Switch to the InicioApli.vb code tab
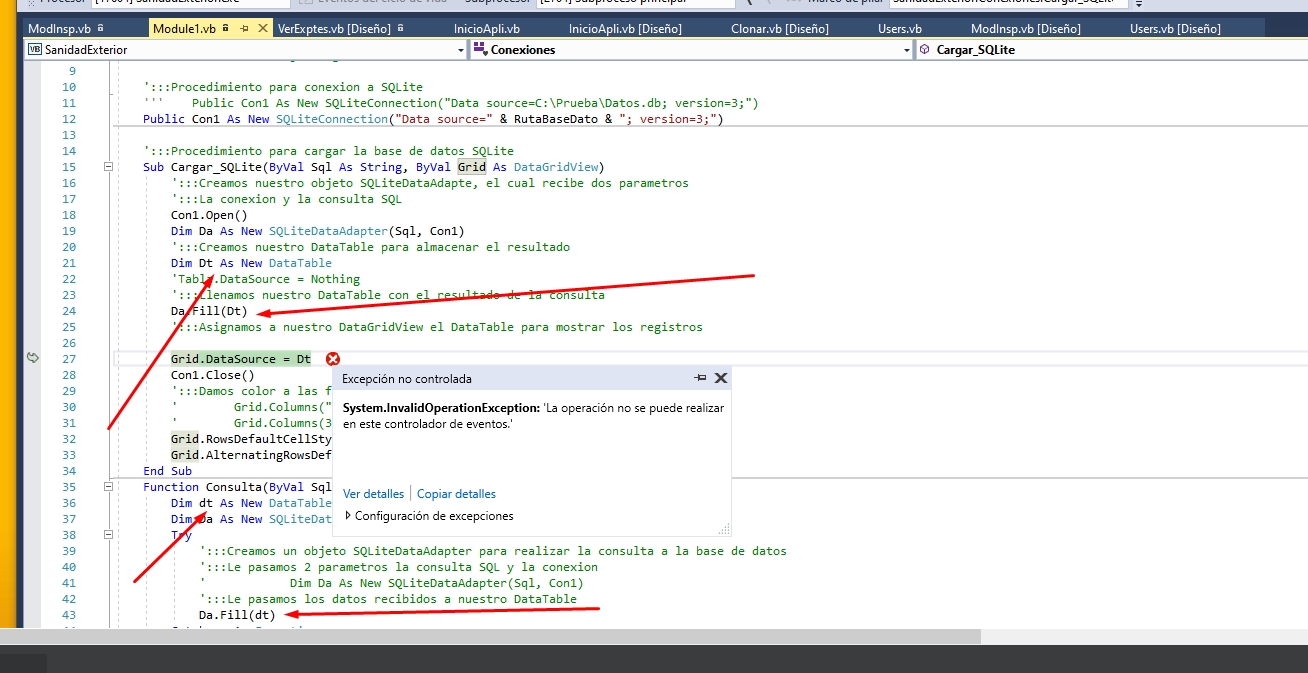Screen dimensions: 1308x673 (x=486, y=29)
